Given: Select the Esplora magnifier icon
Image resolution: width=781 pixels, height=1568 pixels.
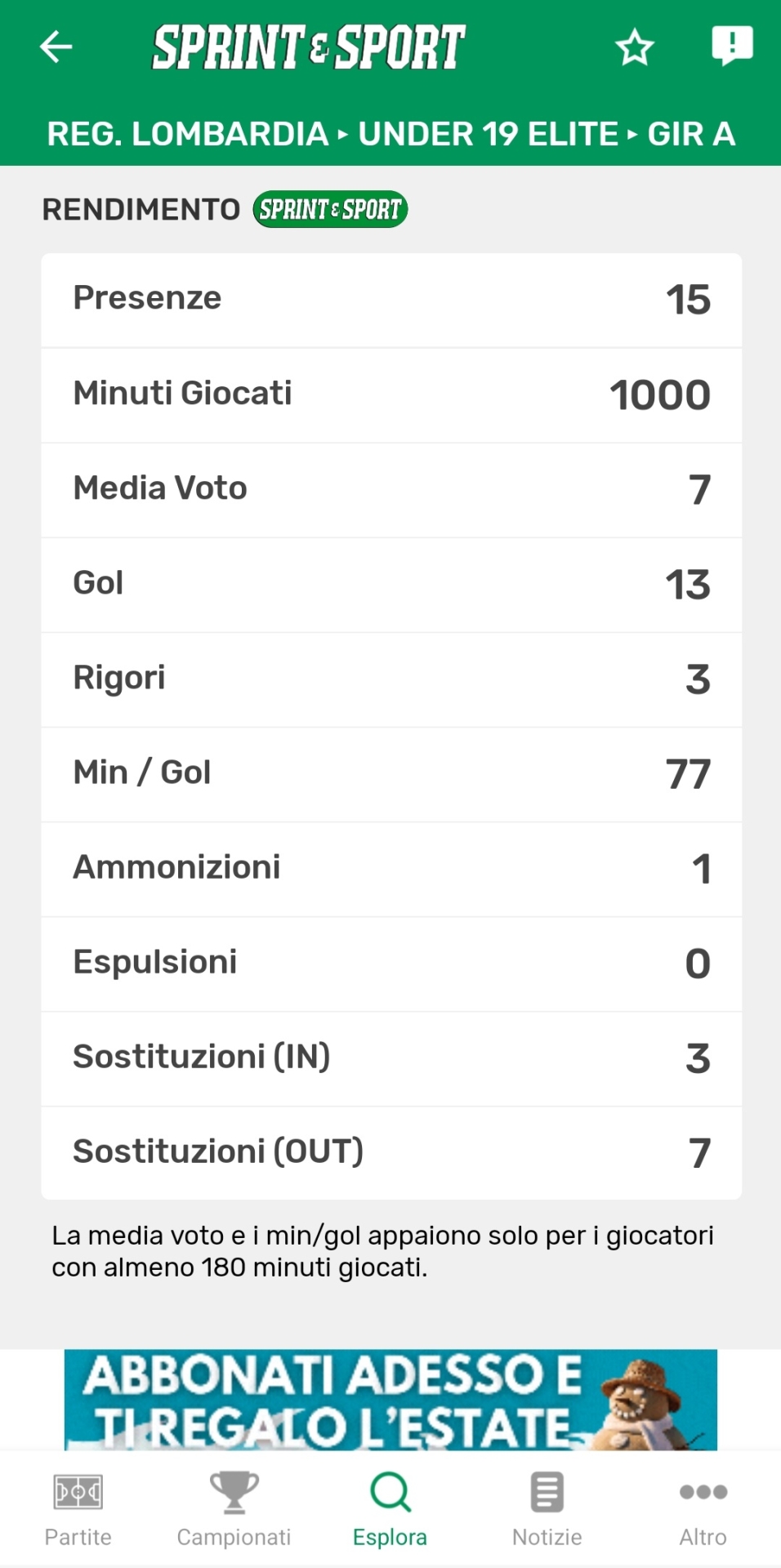Looking at the screenshot, I should pos(390,1492).
